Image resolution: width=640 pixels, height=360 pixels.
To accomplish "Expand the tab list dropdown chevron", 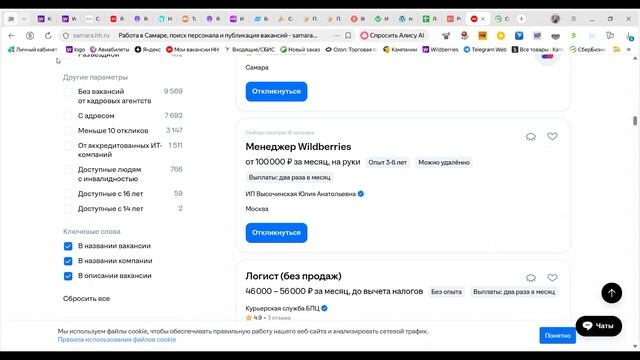I will (24, 19).
